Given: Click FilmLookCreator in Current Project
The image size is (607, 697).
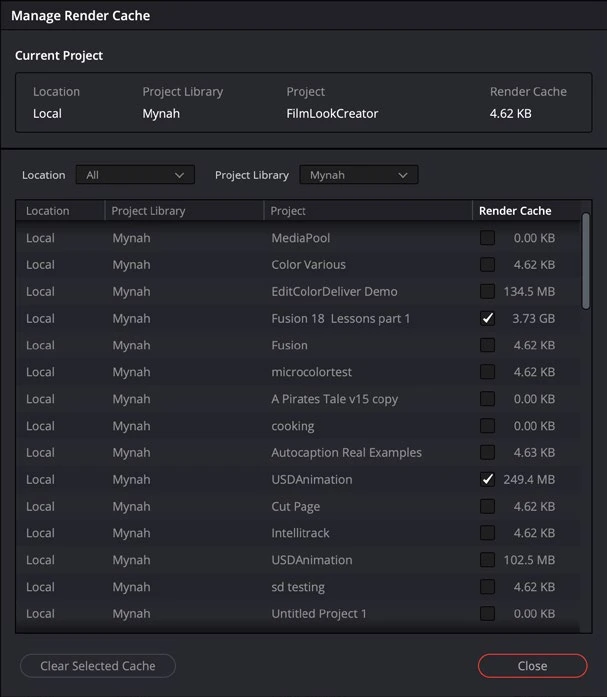Looking at the screenshot, I should 332,113.
